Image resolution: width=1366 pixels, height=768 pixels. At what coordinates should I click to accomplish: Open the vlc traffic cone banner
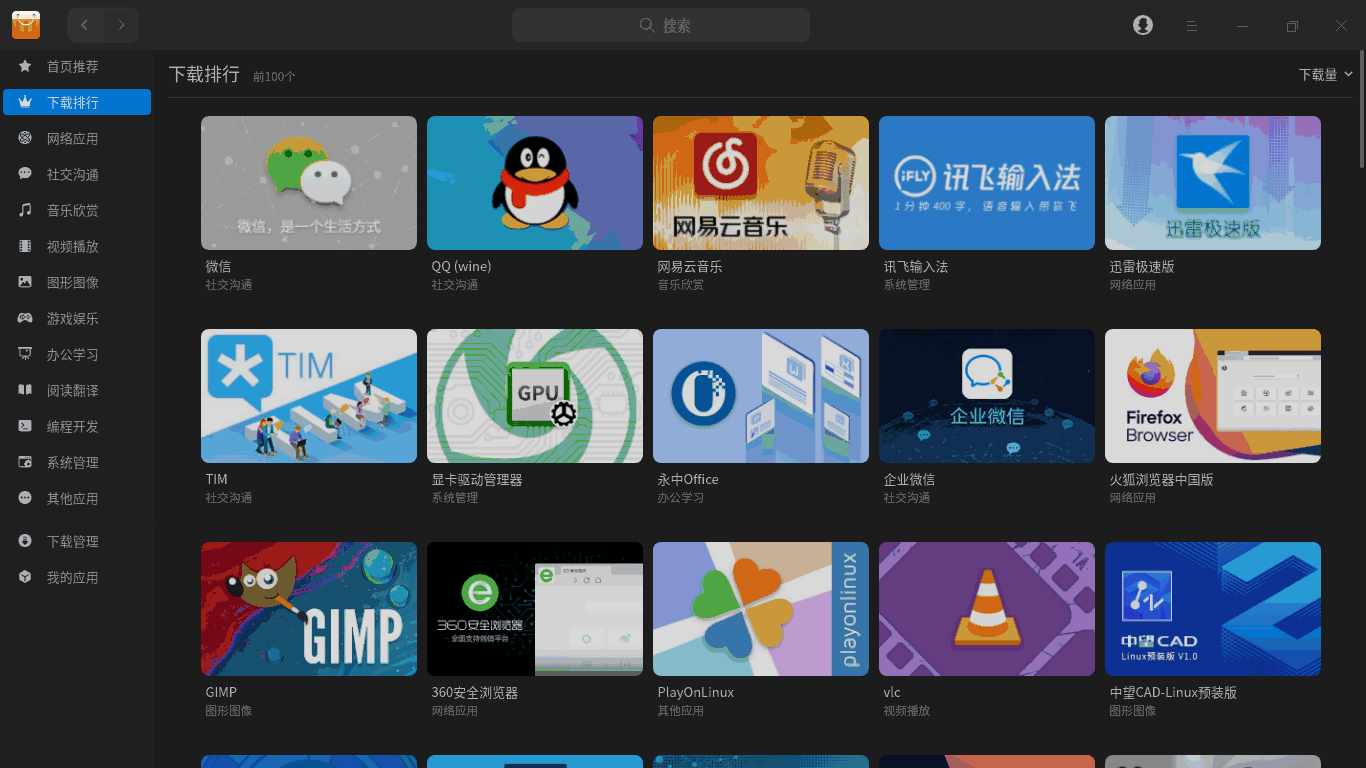click(x=987, y=609)
